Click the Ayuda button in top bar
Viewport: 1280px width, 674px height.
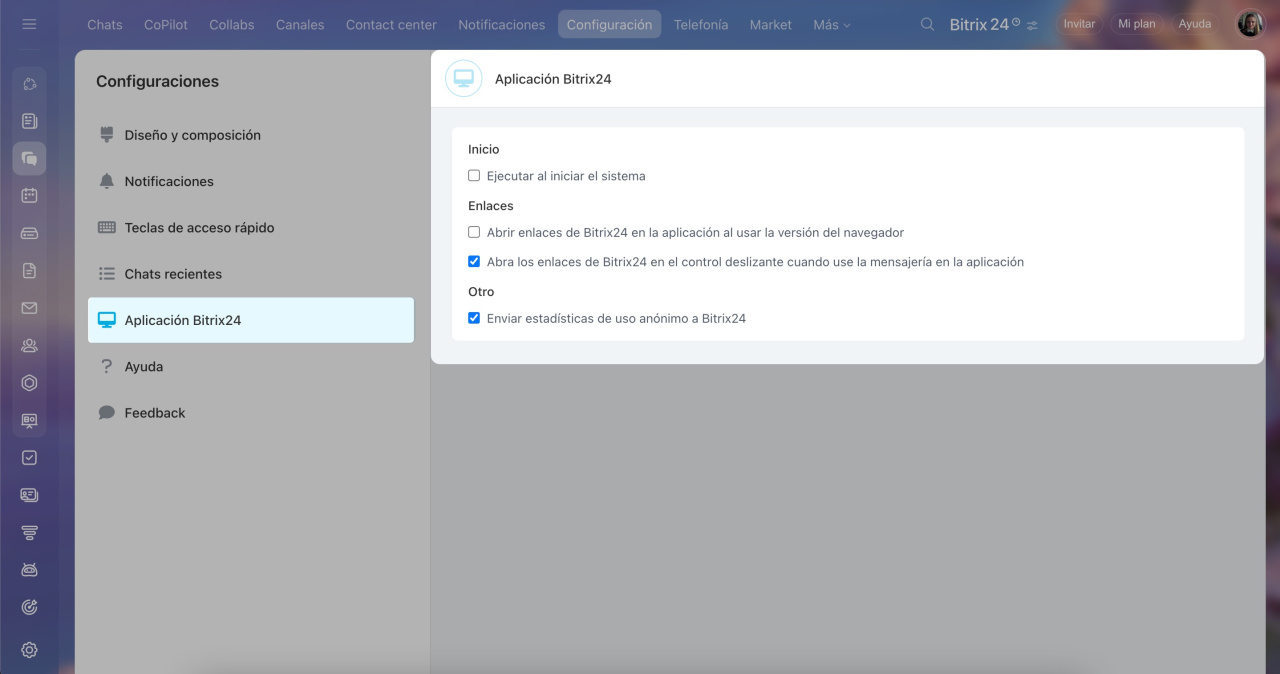[x=1194, y=24]
